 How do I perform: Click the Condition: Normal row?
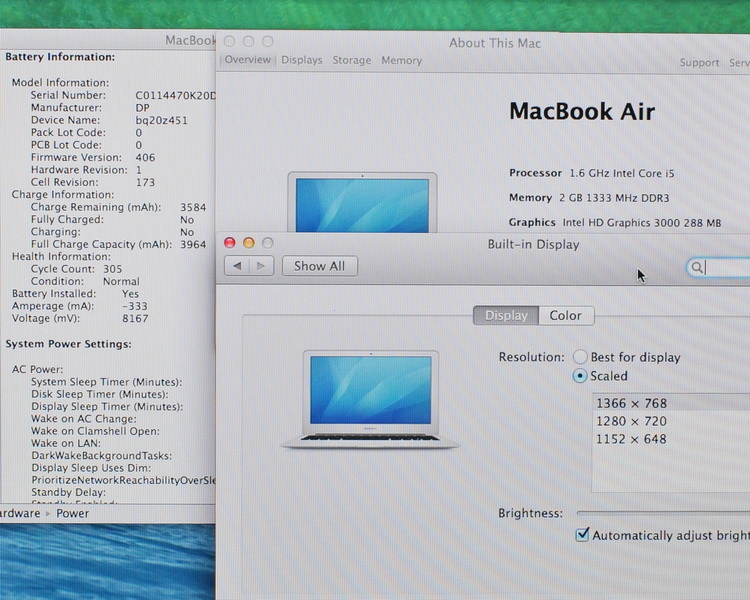click(x=85, y=281)
